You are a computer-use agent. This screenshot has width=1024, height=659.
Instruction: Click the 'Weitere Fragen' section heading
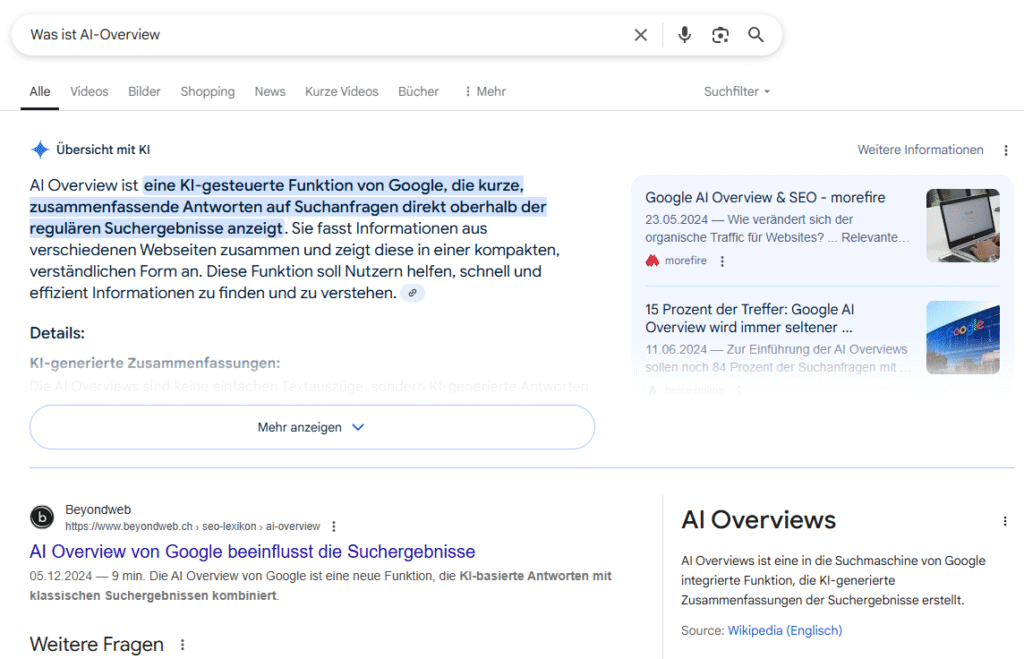pyautogui.click(x=97, y=645)
